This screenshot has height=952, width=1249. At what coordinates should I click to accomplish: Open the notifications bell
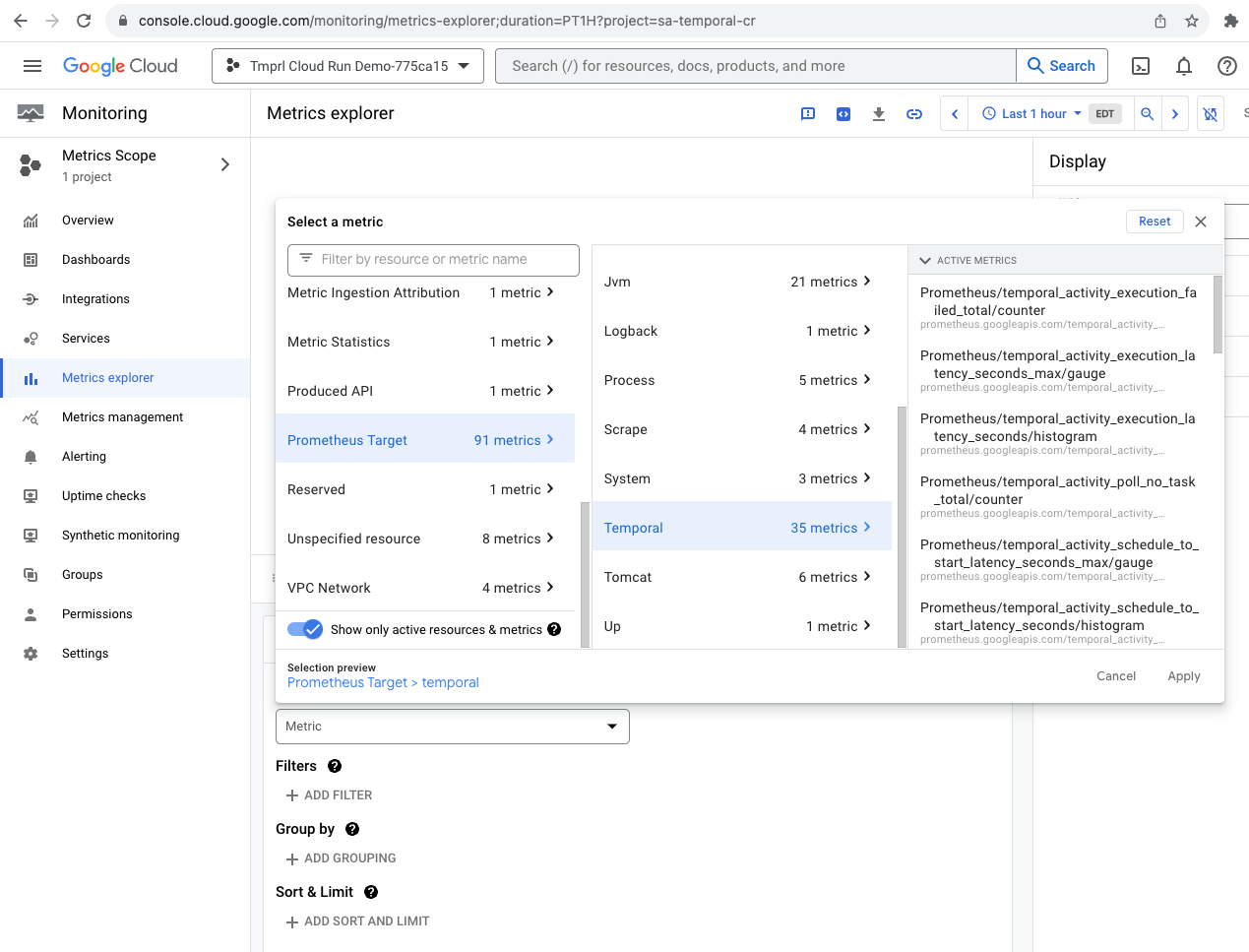click(1184, 66)
